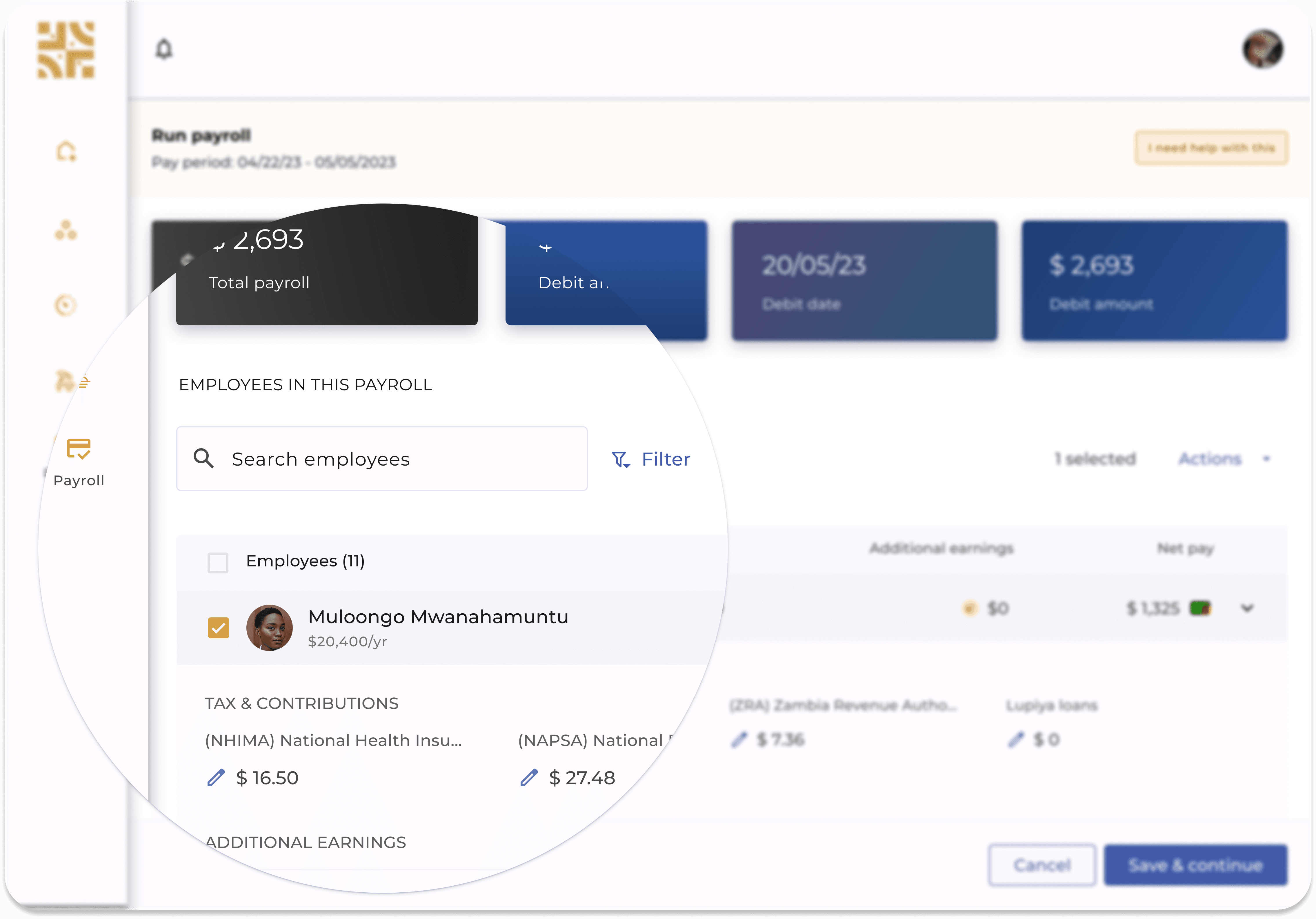The height and width of the screenshot is (919, 1316).
Task: Open Muloongo Mwanahamuntu's profile photo
Action: [x=269, y=627]
